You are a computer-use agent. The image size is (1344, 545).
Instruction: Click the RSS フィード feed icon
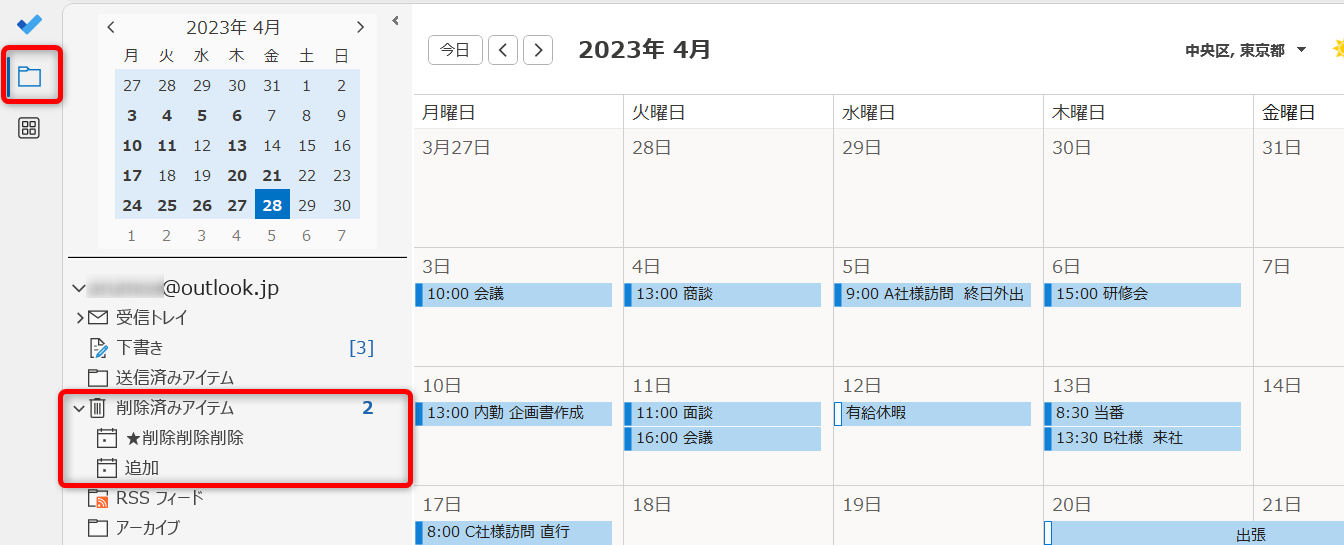(97, 498)
